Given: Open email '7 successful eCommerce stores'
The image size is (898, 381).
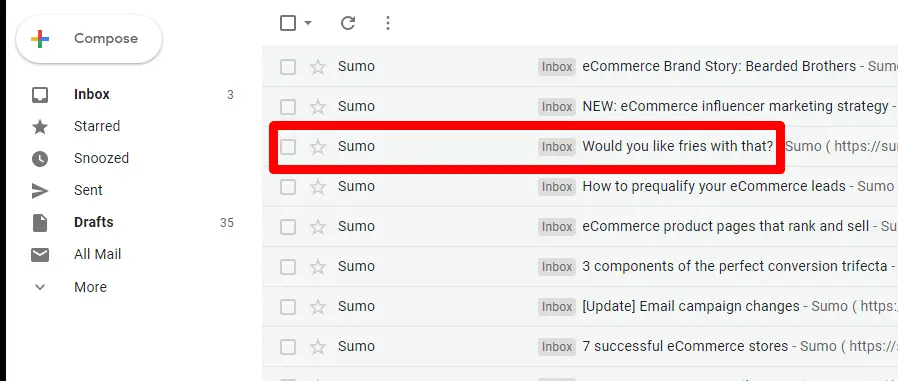Looking at the screenshot, I should click(685, 347).
